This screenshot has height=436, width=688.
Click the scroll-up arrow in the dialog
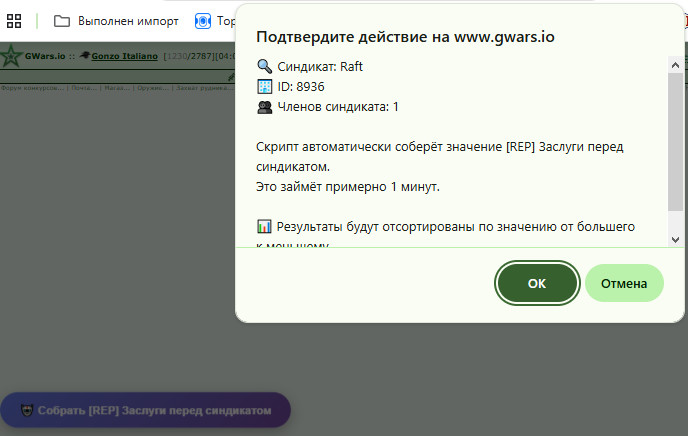(x=675, y=65)
